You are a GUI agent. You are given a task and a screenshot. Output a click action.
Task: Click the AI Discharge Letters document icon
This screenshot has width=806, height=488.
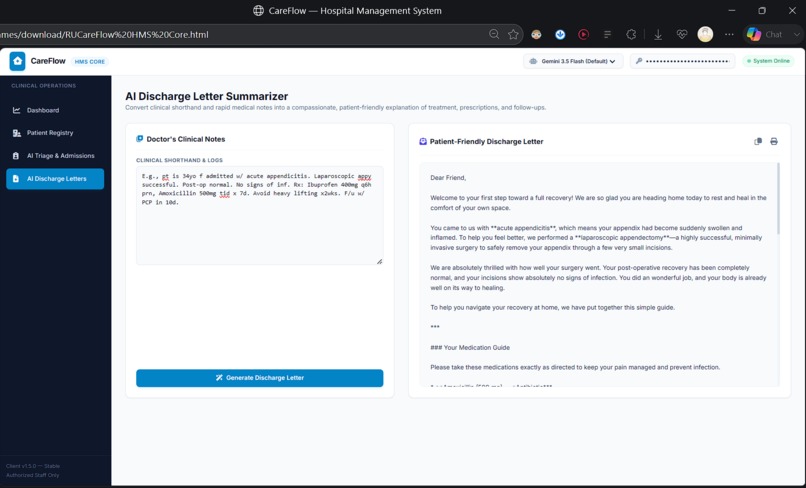pyautogui.click(x=16, y=179)
